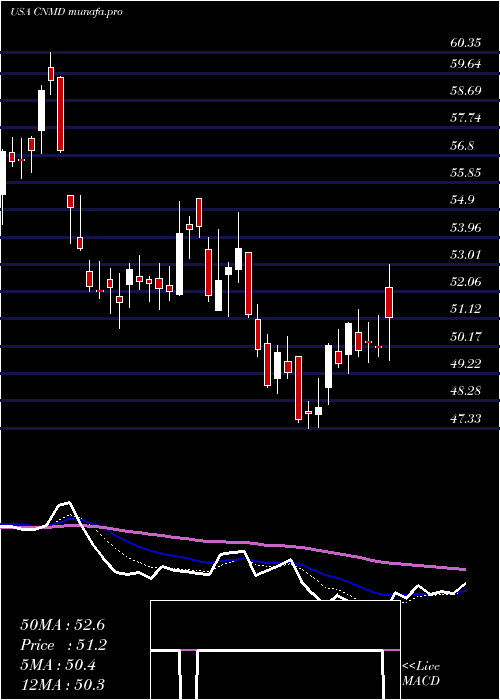Image resolution: width=500 pixels, height=700 pixels.
Task: Click the 58.69 price level label
Action: pyautogui.click(x=466, y=91)
